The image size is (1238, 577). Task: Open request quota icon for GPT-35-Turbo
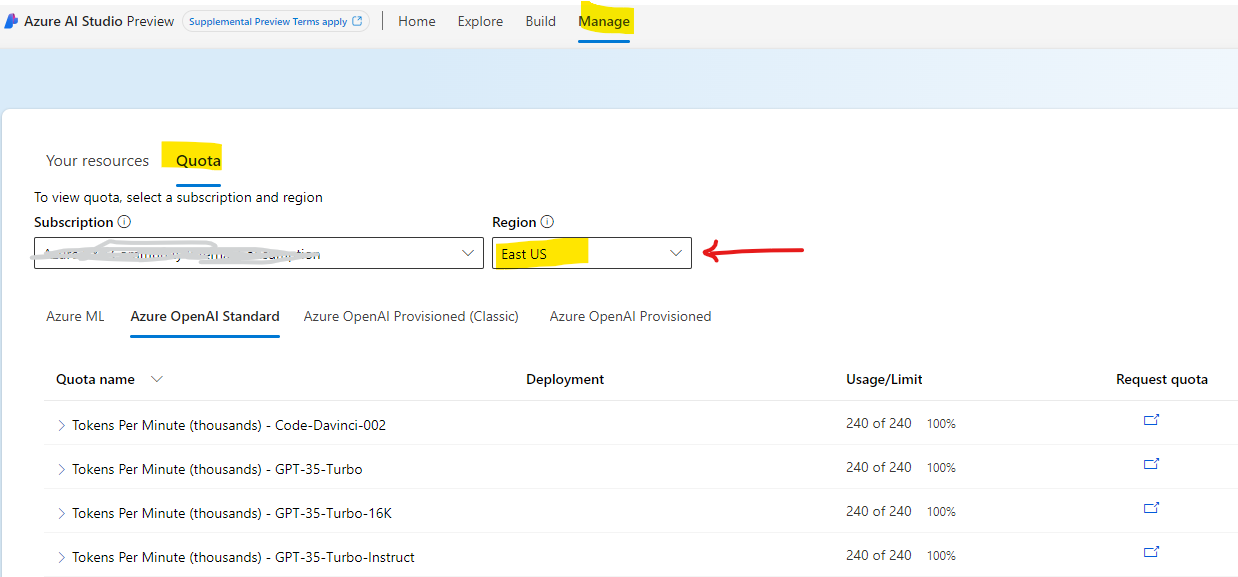pyautogui.click(x=1151, y=464)
